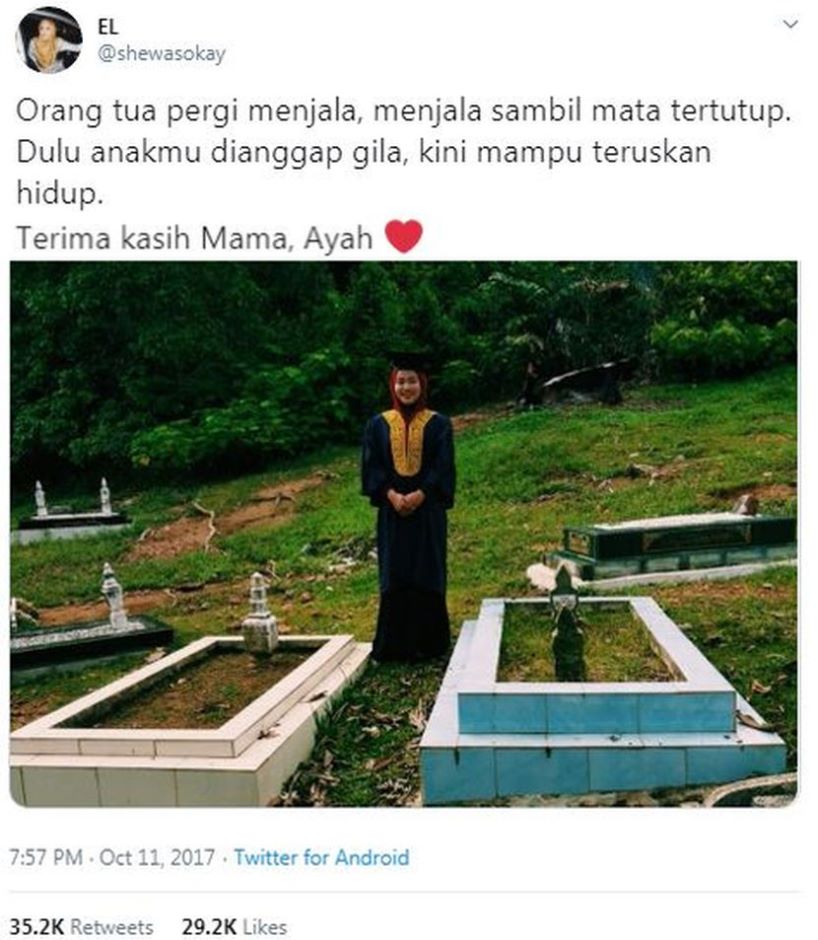This screenshot has height=940, width=818.
Task: Click Terima kasih Mama, Ayah text
Action: tap(194, 238)
